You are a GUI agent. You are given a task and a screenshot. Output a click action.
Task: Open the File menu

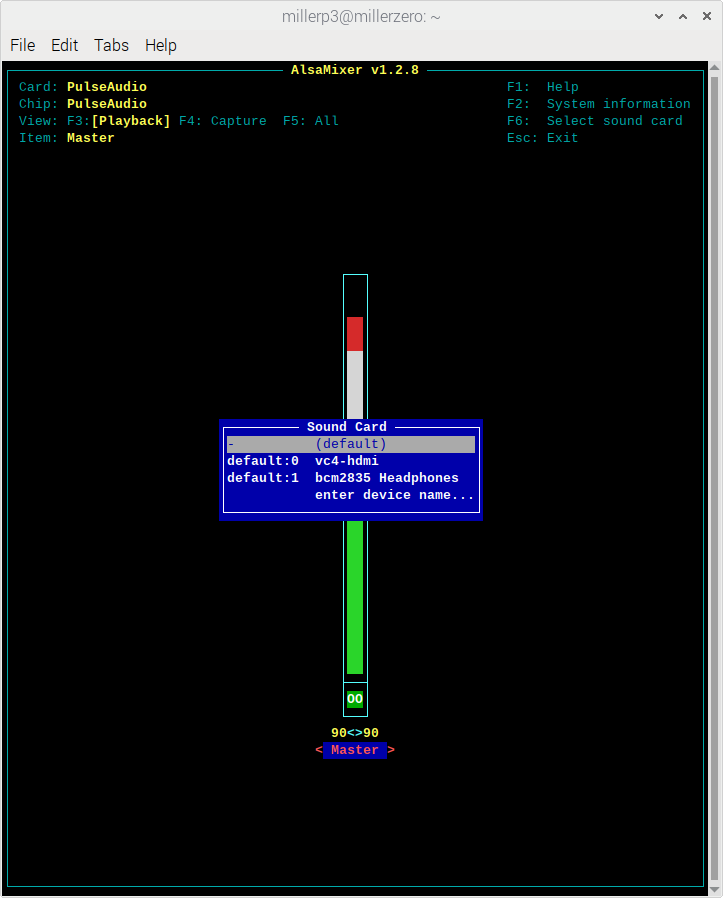[x=22, y=45]
